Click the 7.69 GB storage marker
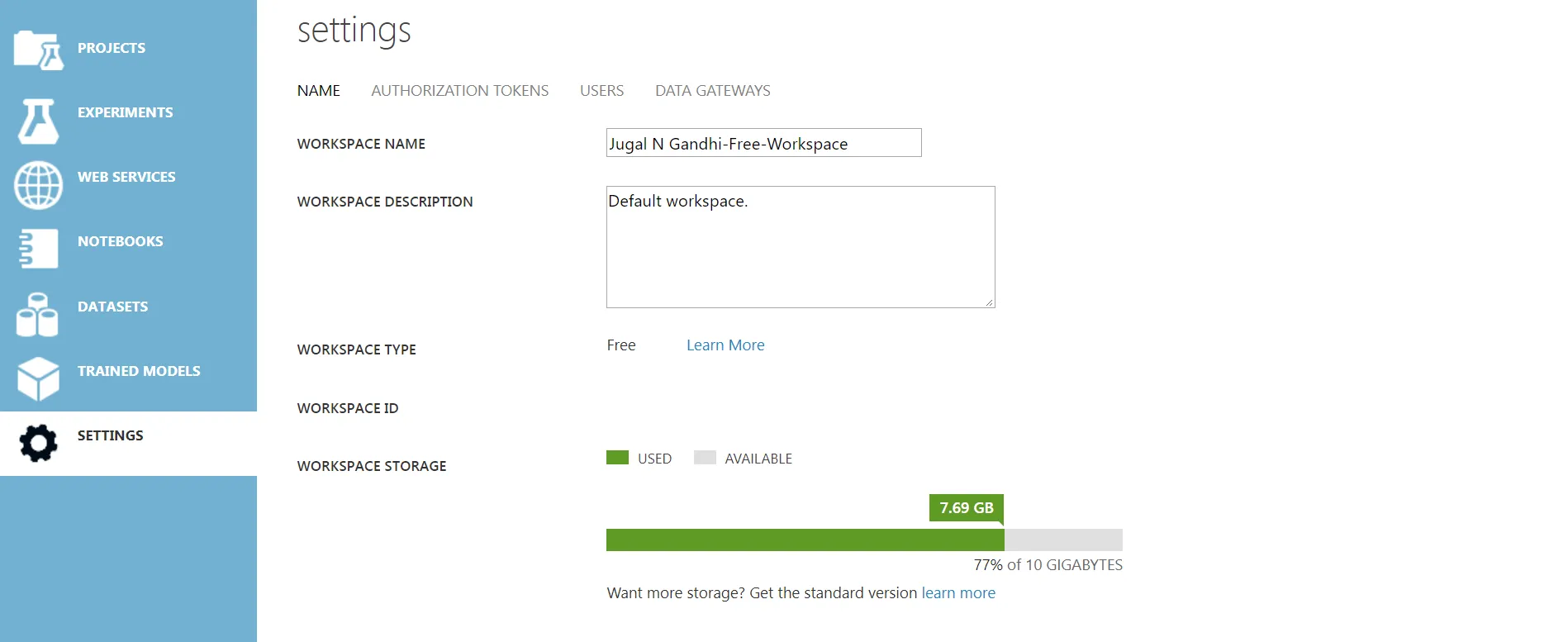This screenshot has height=642, width=1568. 967,508
